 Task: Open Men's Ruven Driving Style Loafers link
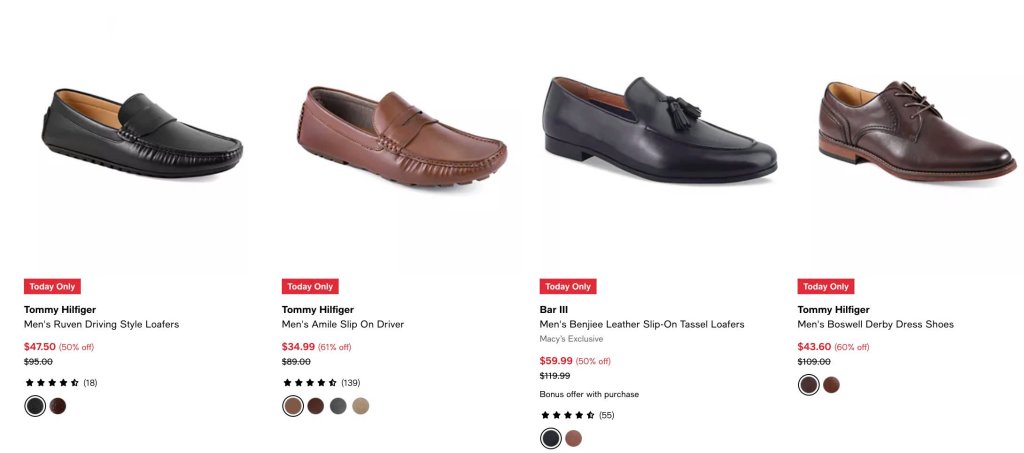[101, 324]
